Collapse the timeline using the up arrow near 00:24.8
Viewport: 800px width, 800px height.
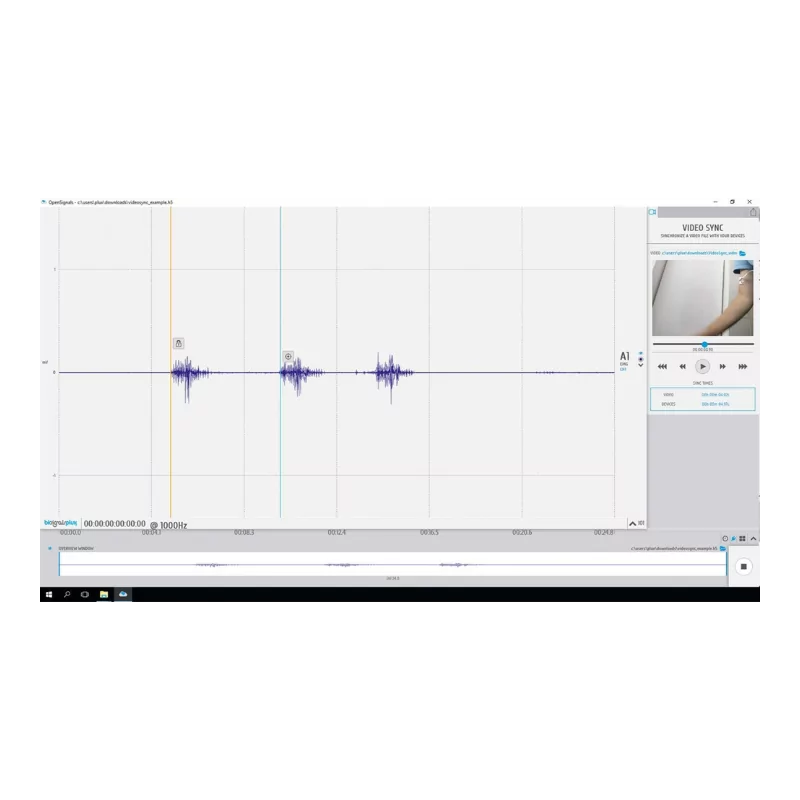[x=632, y=522]
